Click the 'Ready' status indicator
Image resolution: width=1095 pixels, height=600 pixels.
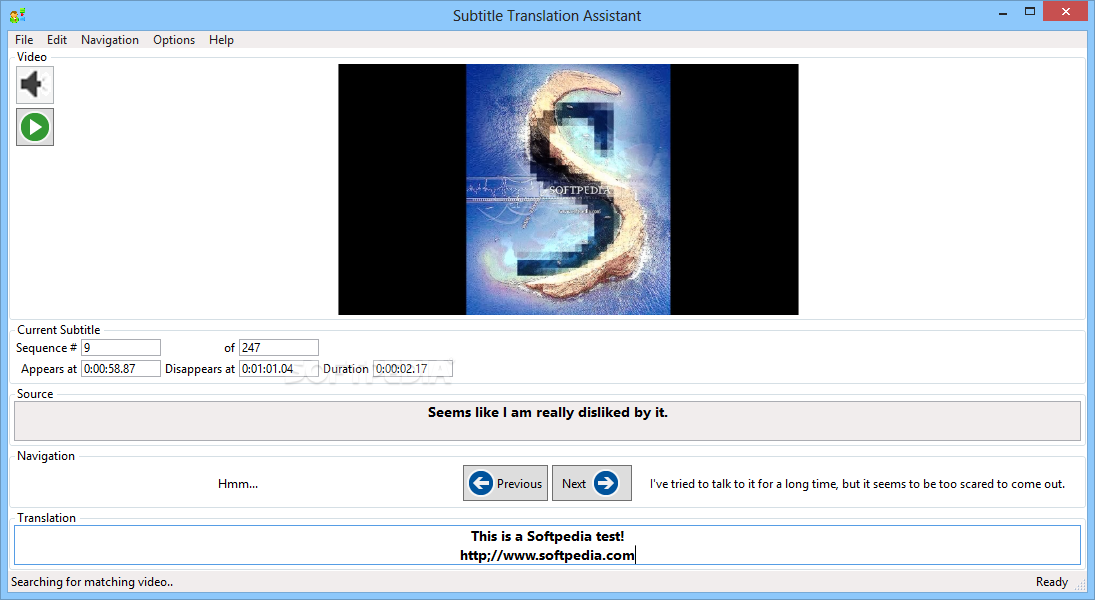click(x=1052, y=582)
